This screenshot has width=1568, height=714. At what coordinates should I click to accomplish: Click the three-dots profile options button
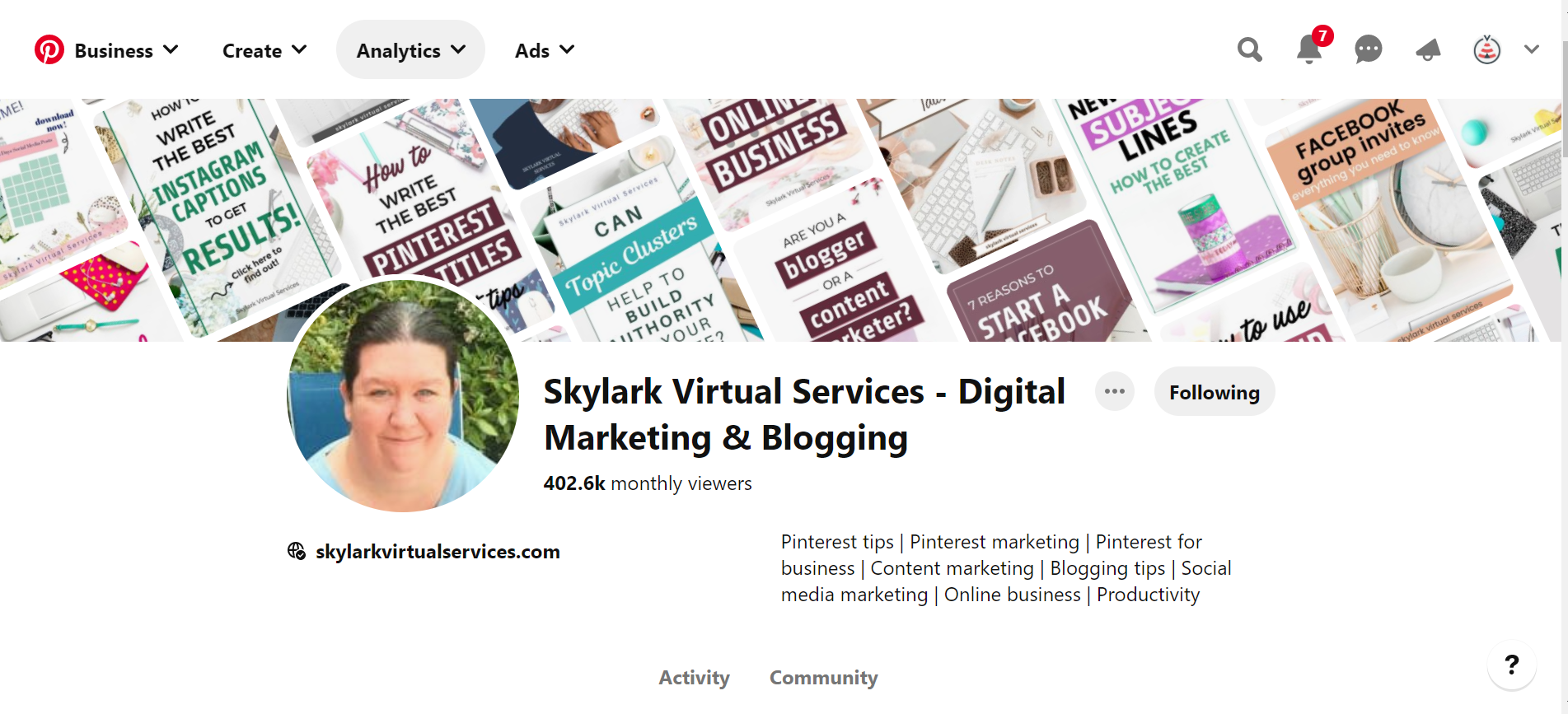[x=1115, y=392]
